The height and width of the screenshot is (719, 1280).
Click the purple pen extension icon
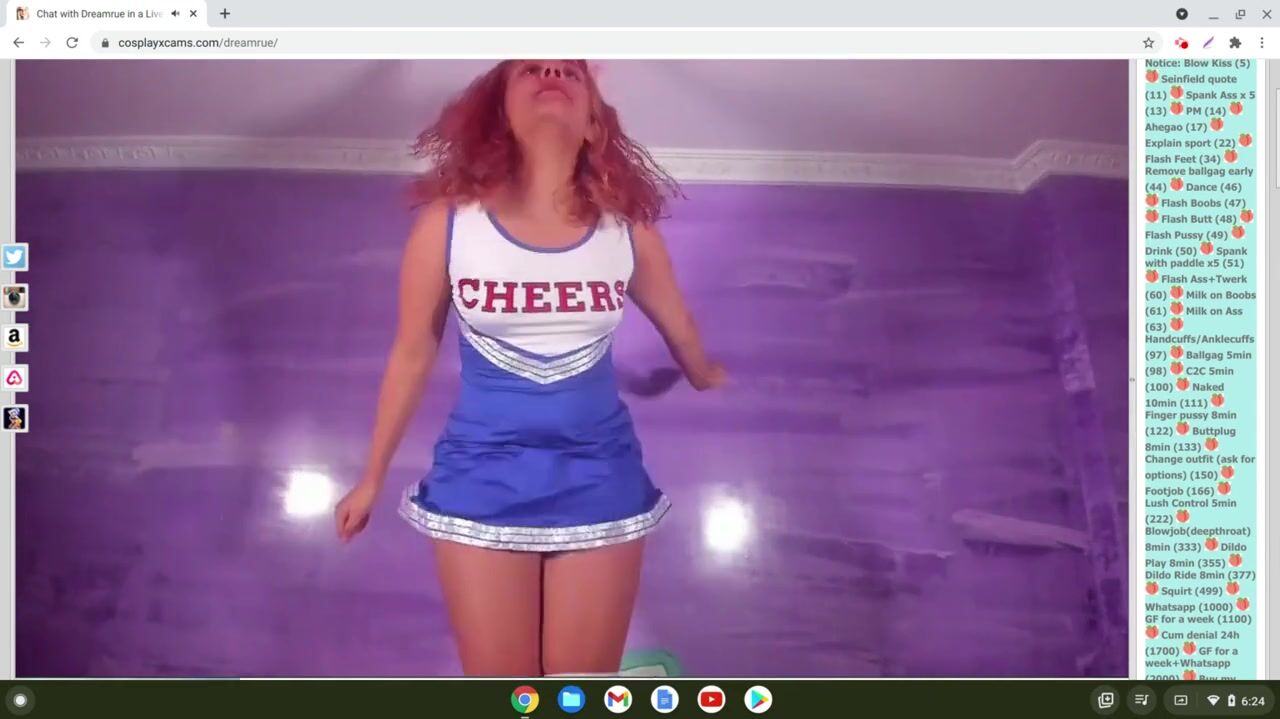(x=1208, y=43)
